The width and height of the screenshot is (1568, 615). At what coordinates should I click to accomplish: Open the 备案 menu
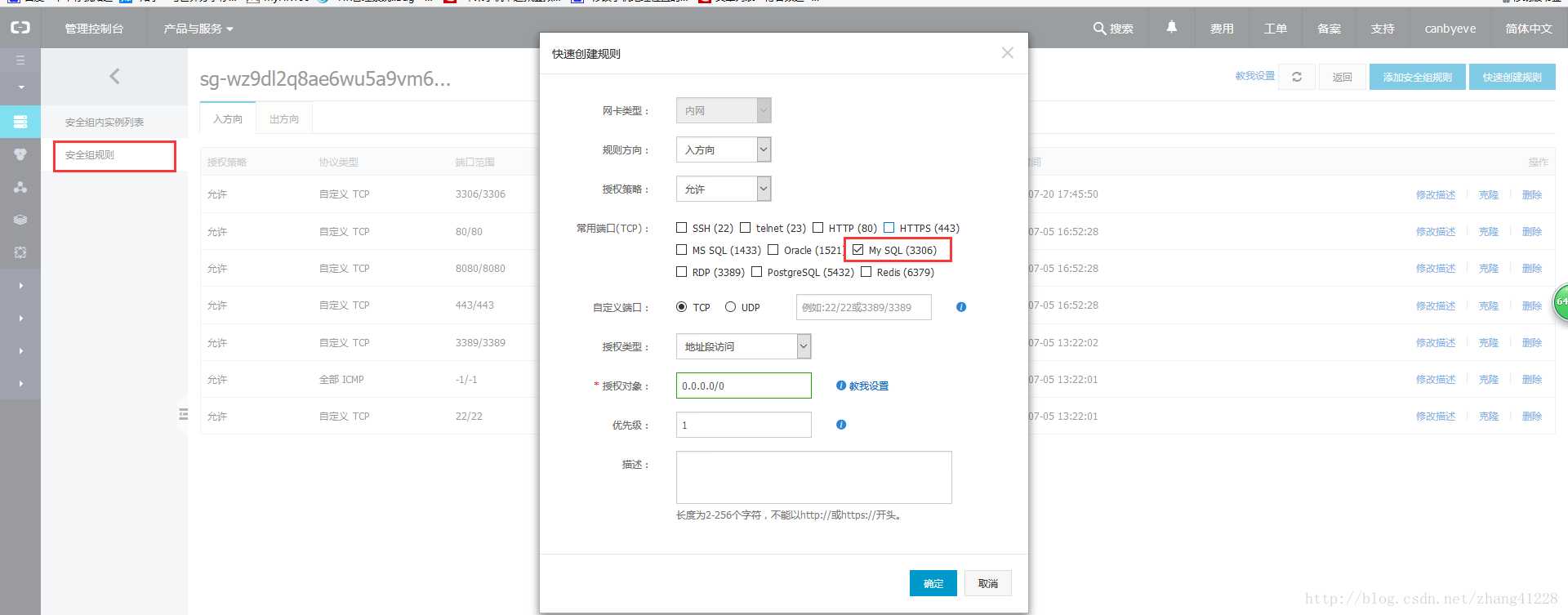point(1329,29)
